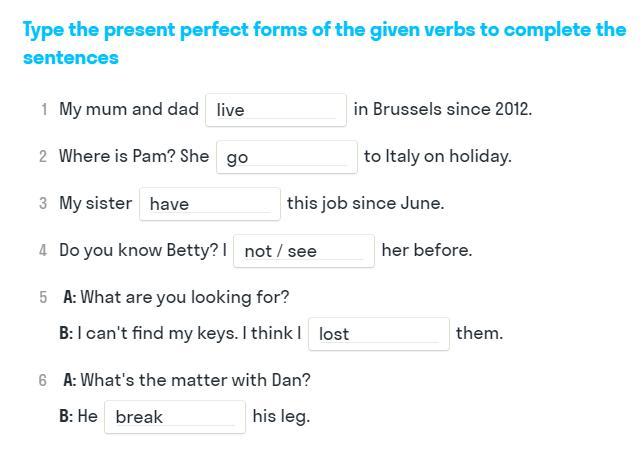Viewport: 642px width, 456px height.
Task: Click the words 'his leg.'
Action: (281, 416)
